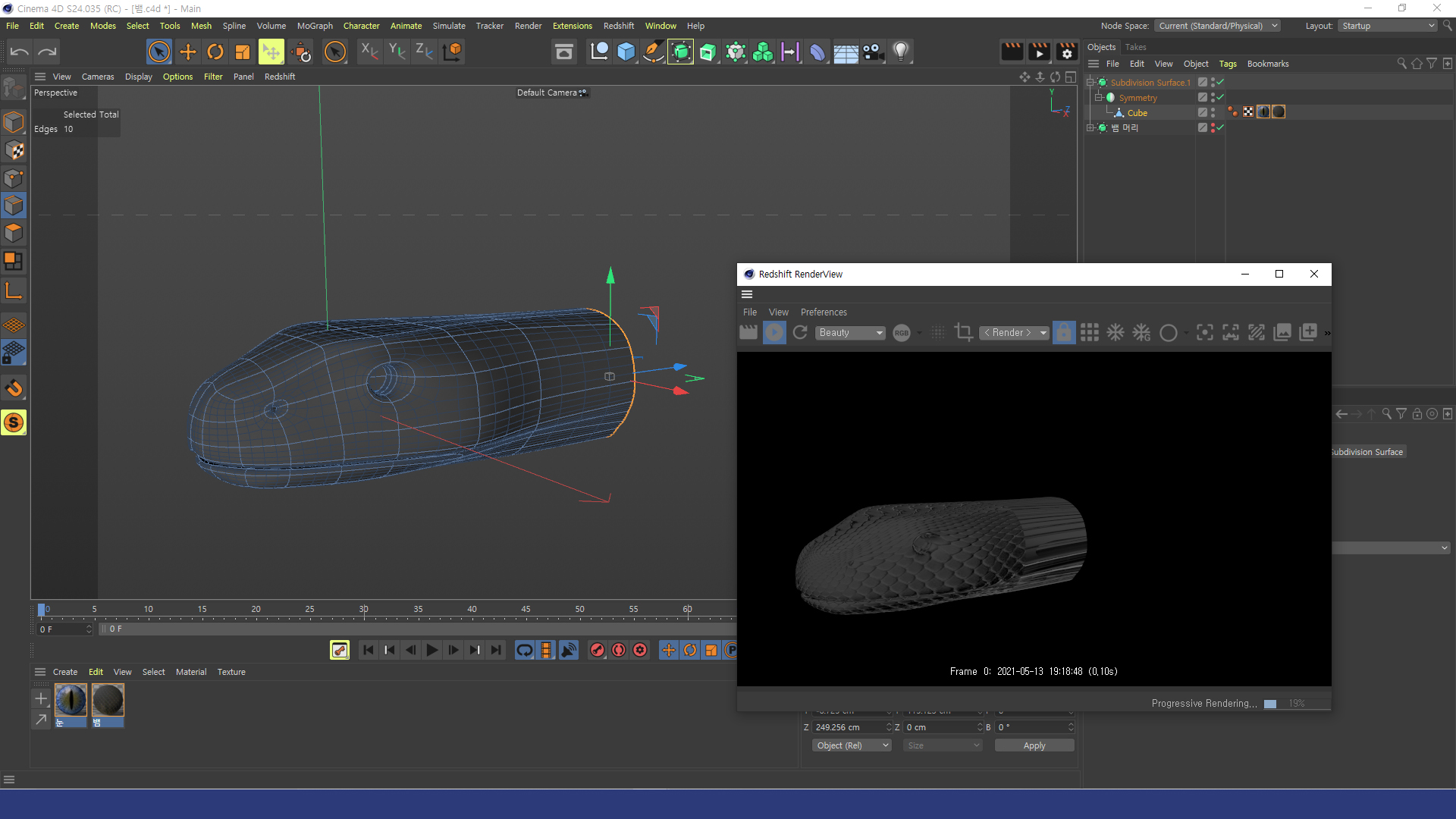
Task: Open Beauty AOV dropdown
Action: (851, 333)
